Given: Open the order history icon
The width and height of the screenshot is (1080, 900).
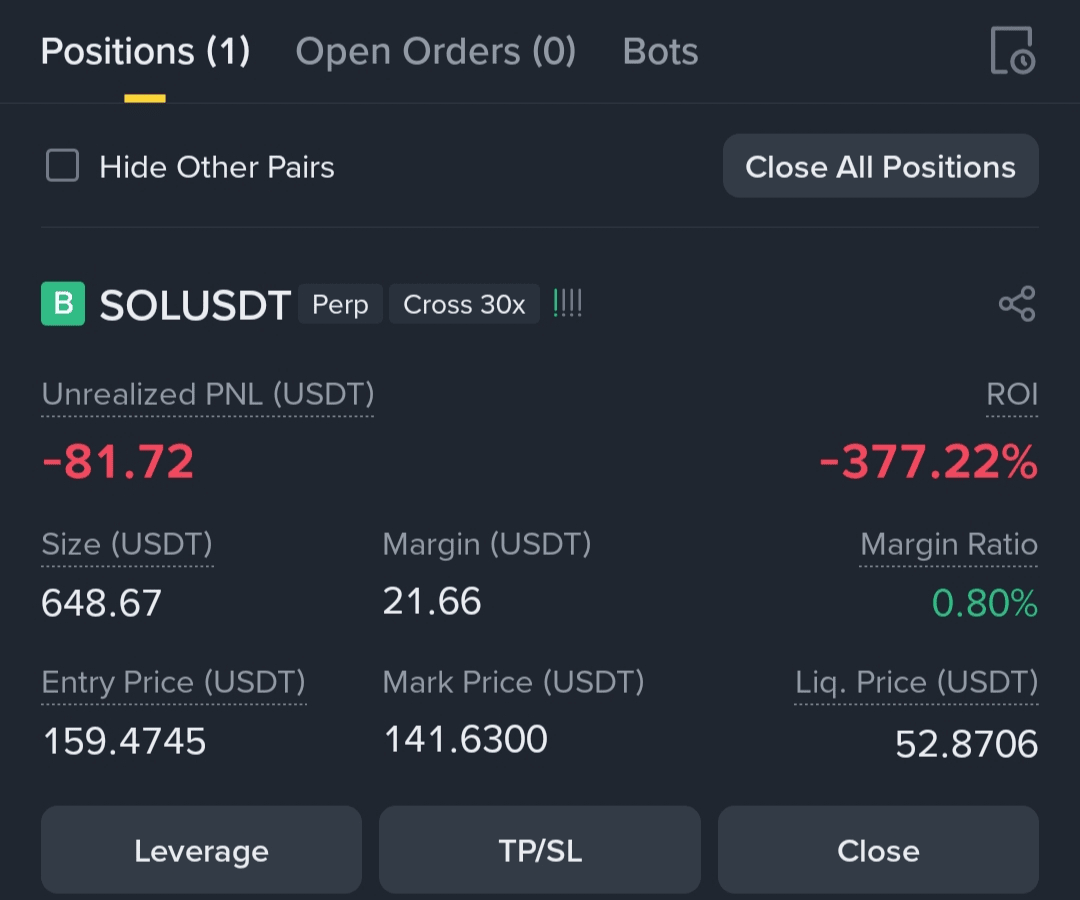Looking at the screenshot, I should pos(1012,51).
